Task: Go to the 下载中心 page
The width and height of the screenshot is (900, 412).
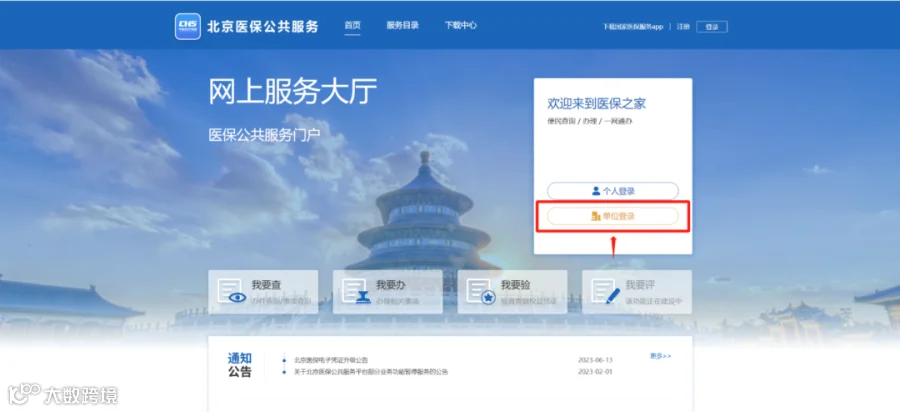Action: (x=460, y=26)
